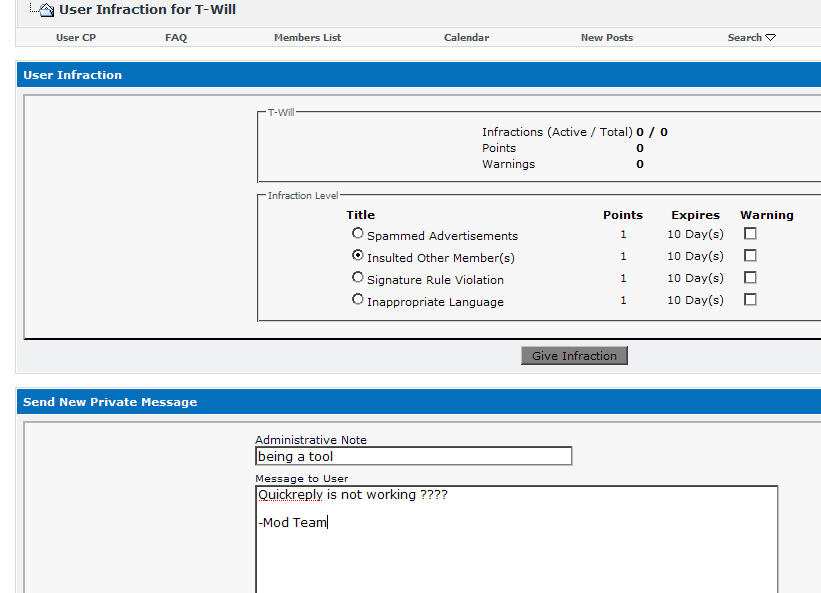
Task: Click the Send New Private Message header
Action: point(110,402)
